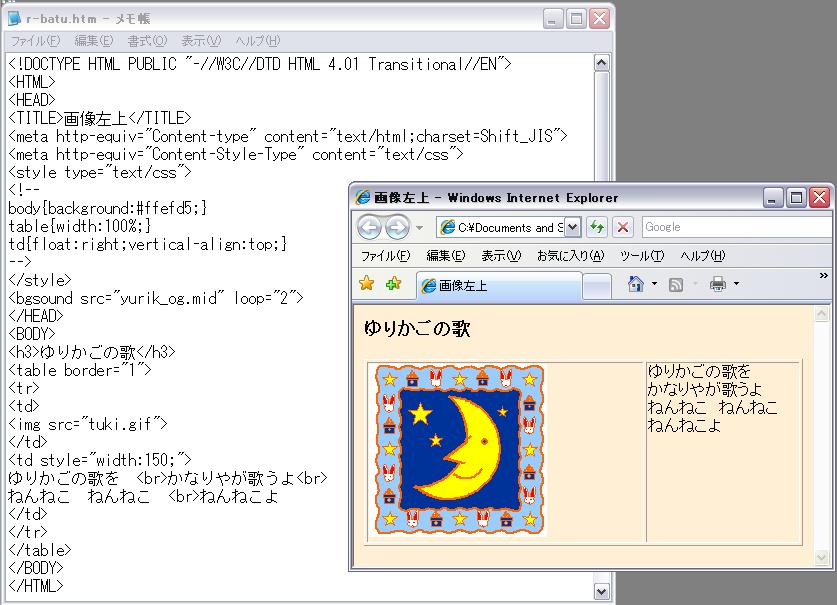Screen dimensions: 837x605
Task: Click the moon image in the web page
Action: [459, 450]
